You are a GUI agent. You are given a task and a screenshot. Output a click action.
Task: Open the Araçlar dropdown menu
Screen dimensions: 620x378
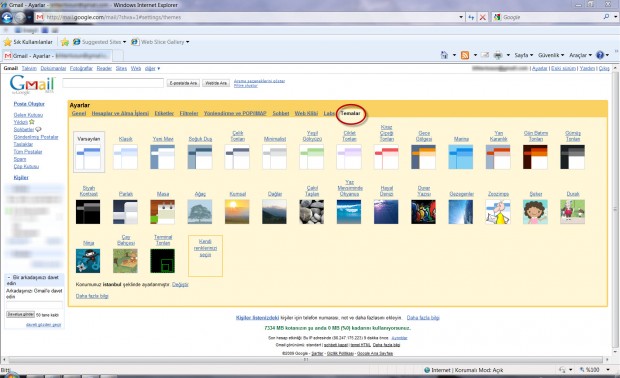click(x=580, y=55)
